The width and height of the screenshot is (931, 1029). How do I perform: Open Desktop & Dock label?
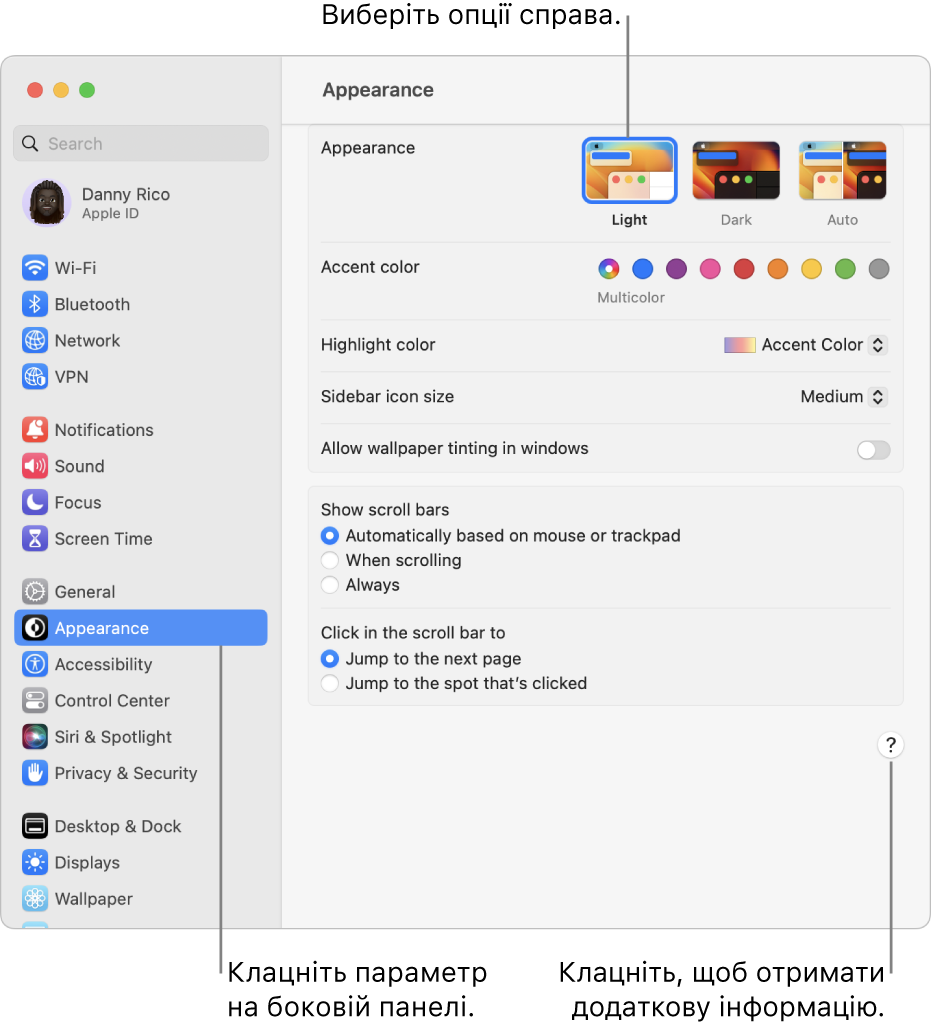coord(118,826)
